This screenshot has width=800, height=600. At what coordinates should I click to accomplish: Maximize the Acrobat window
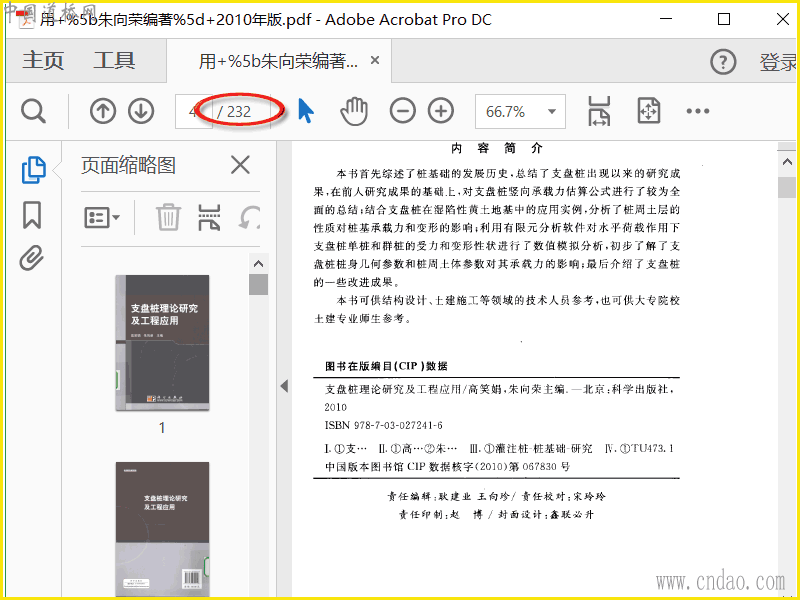[x=723, y=19]
